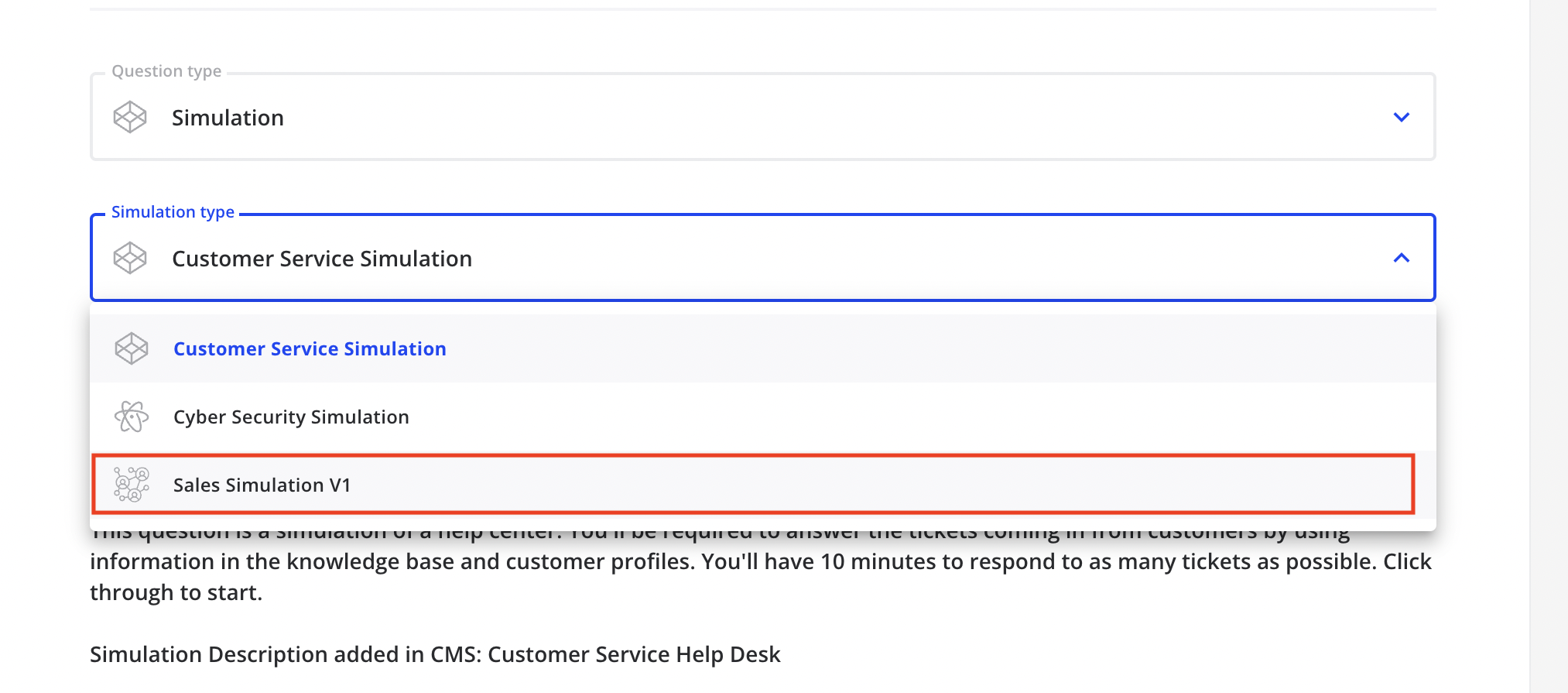Click the network icon for Sales Simulation V1
This screenshot has height=693, width=1568.
132,485
